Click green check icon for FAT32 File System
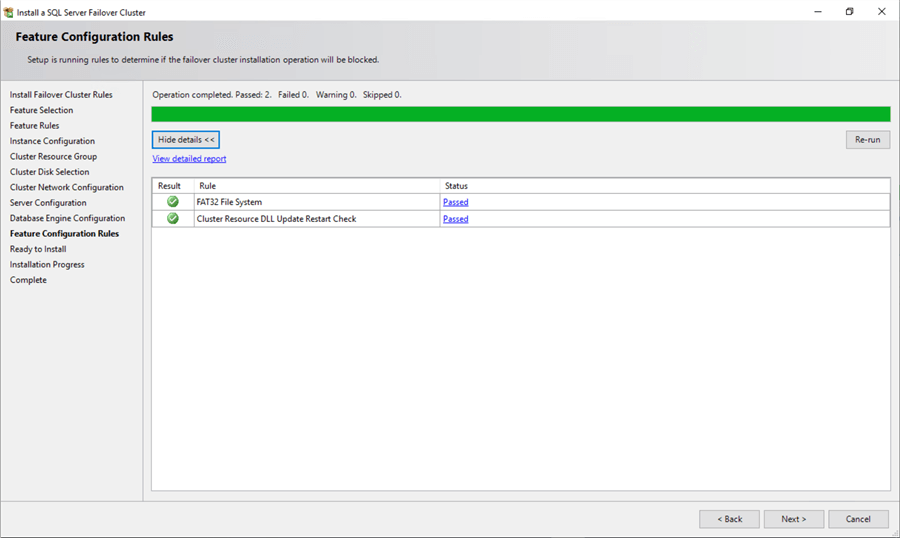The width and height of the screenshot is (900, 538). [x=173, y=202]
